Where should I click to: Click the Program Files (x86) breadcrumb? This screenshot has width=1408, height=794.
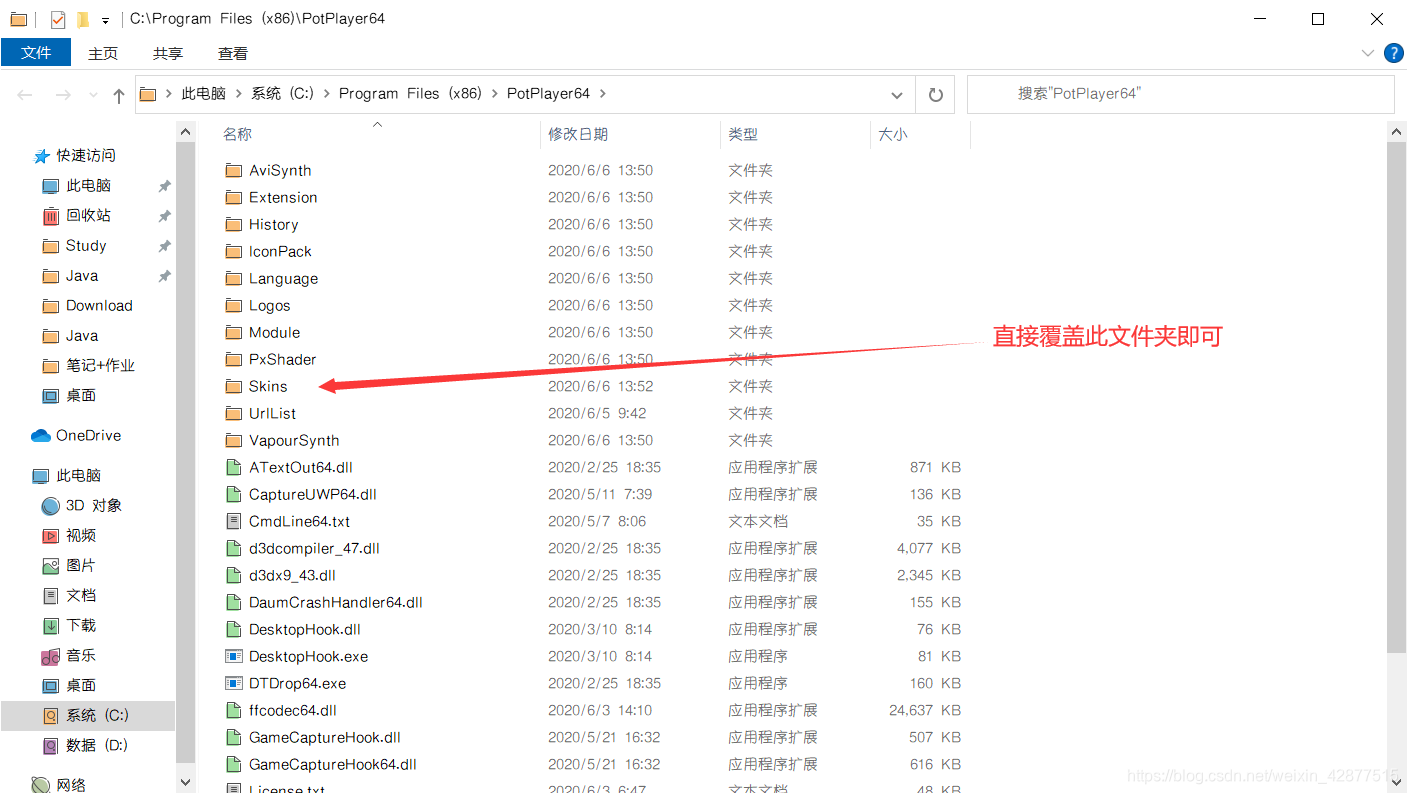tap(410, 93)
